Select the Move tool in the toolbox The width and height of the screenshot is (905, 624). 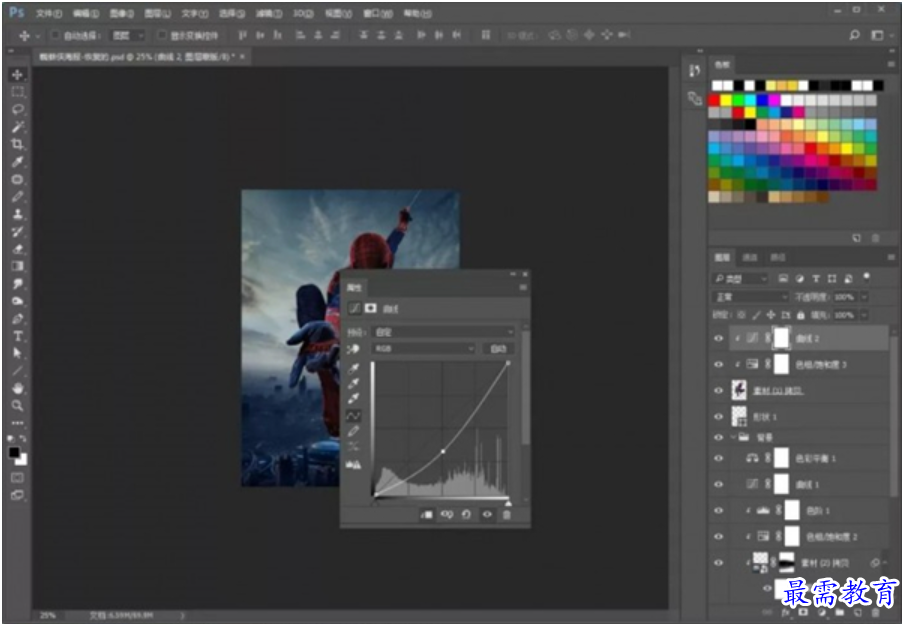click(17, 75)
